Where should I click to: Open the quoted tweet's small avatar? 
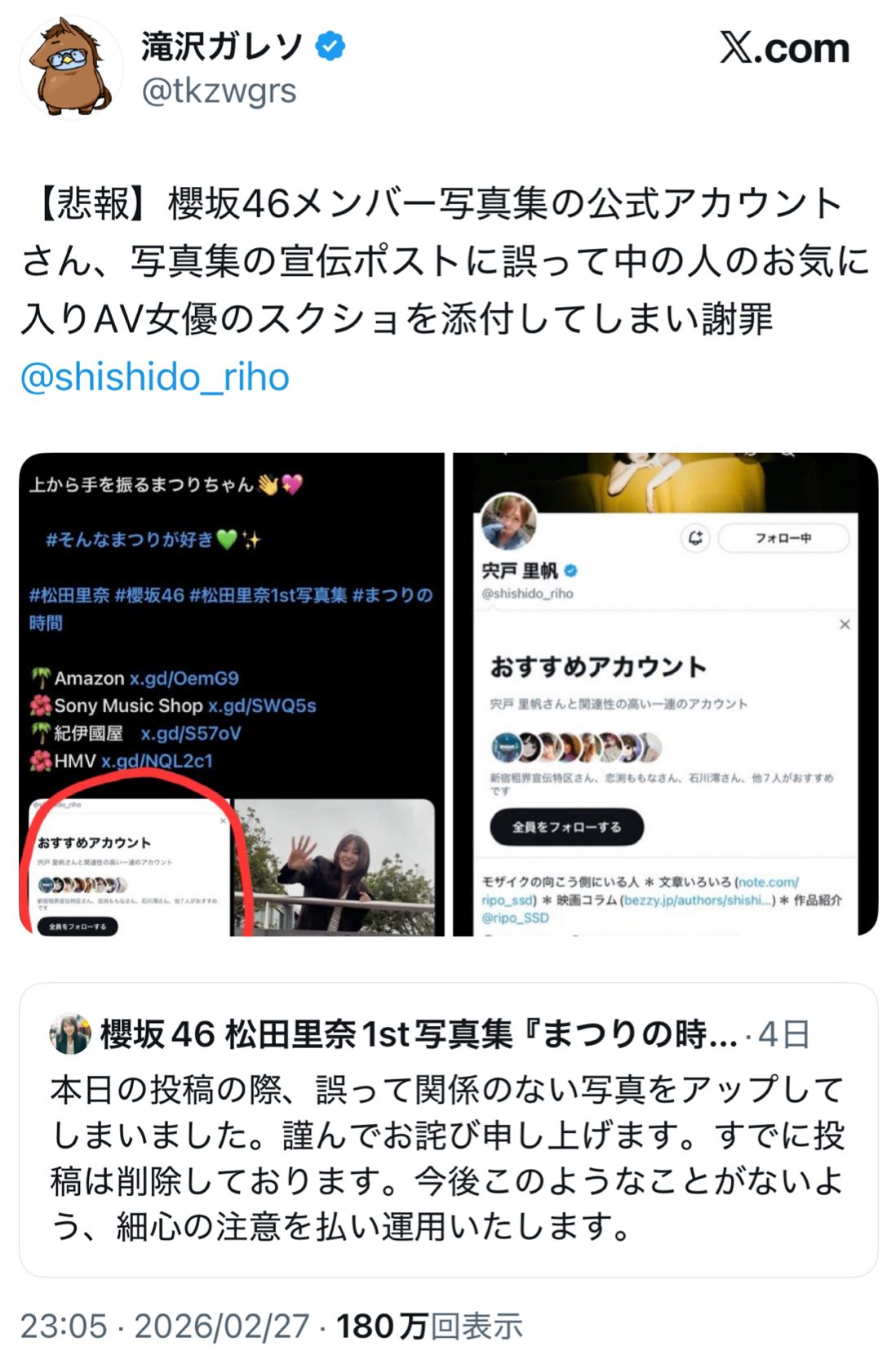[70, 1033]
